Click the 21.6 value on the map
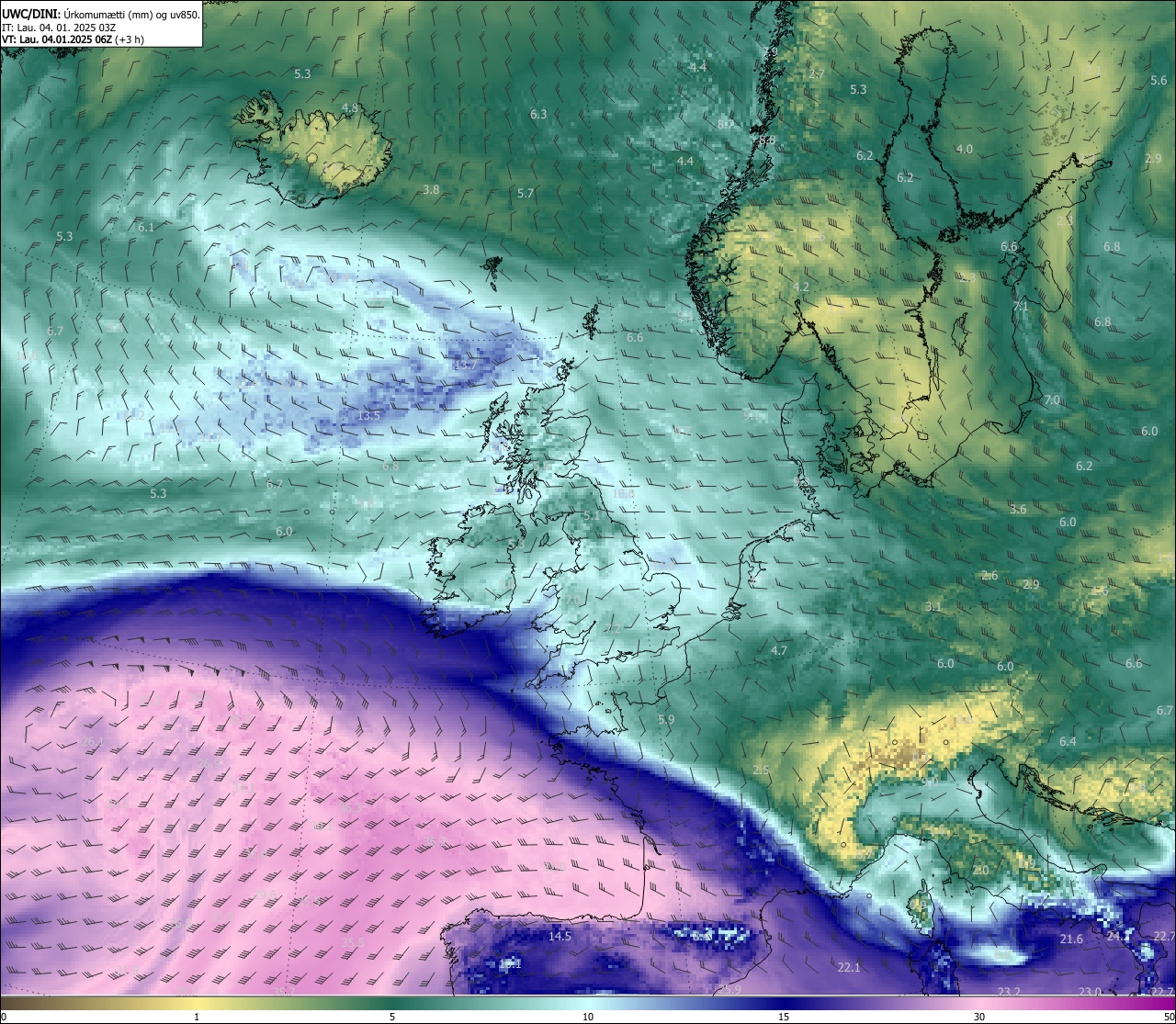 1071,939
